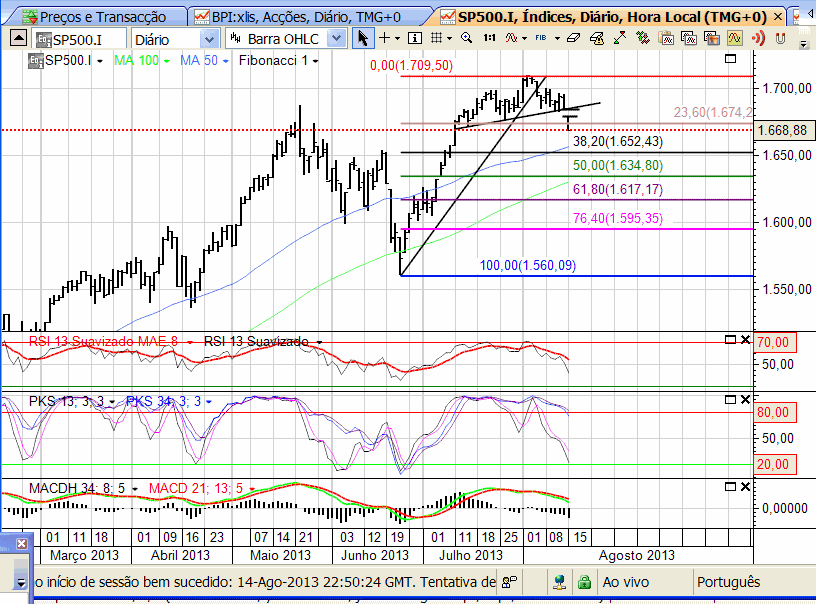This screenshot has height=604, width=816.
Task: Click the second chart template icon
Action: [689, 38]
